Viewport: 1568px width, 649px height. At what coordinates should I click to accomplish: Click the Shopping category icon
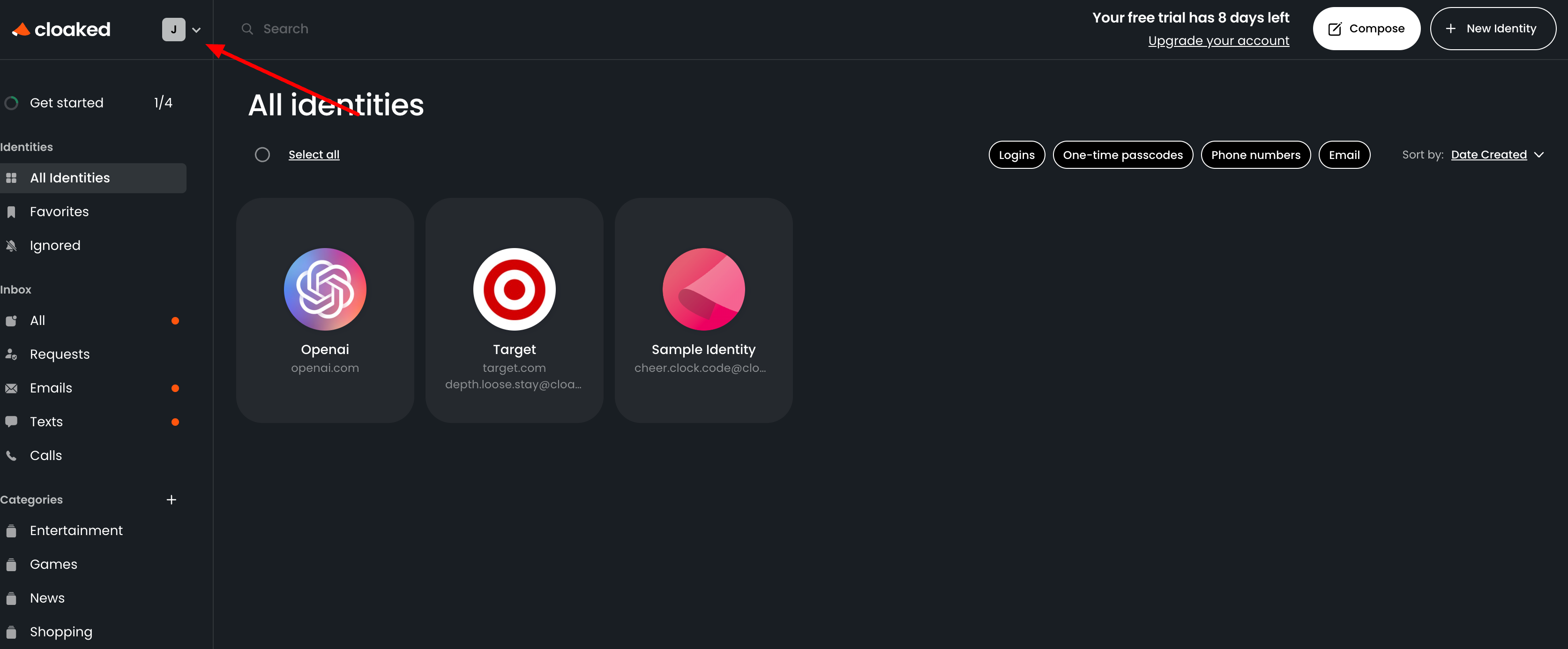[x=11, y=632]
